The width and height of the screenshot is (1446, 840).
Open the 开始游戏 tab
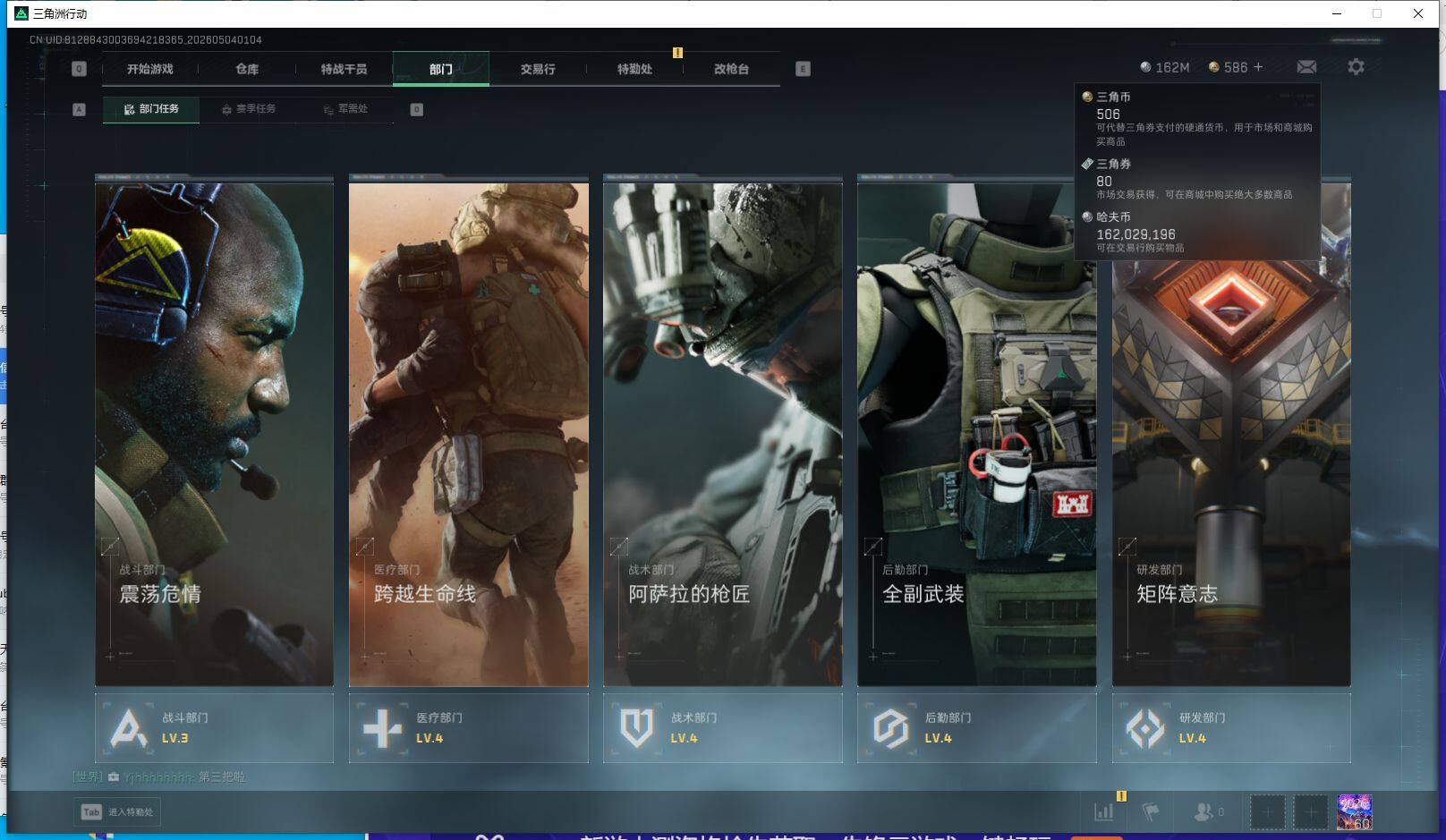coord(149,69)
